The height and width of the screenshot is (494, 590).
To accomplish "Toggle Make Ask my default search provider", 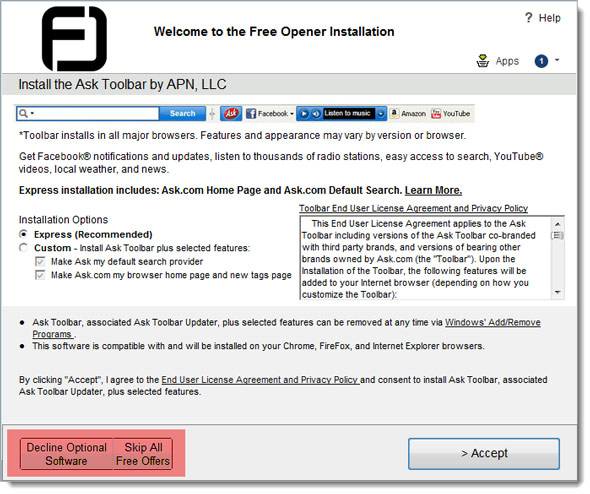I will coord(40,261).
